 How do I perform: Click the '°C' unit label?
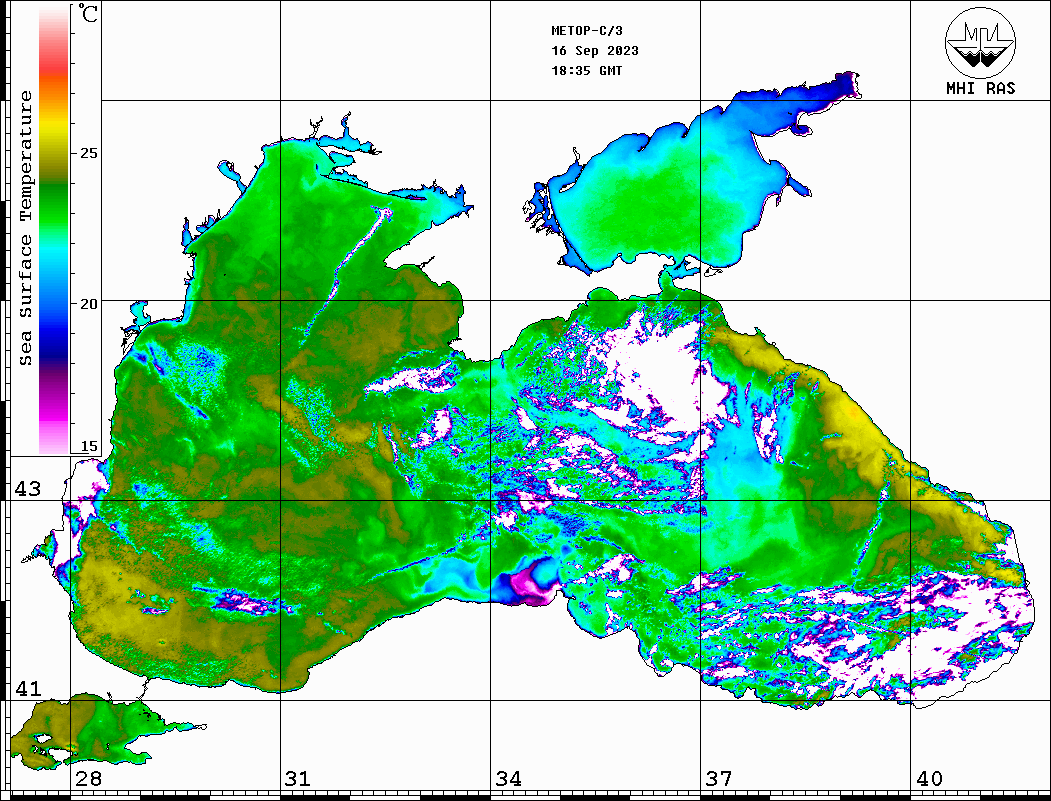point(88,13)
